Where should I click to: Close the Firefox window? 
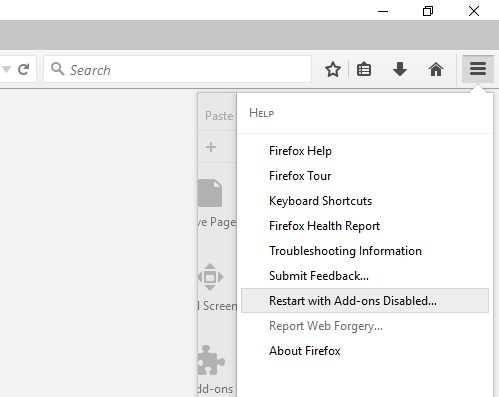474,11
